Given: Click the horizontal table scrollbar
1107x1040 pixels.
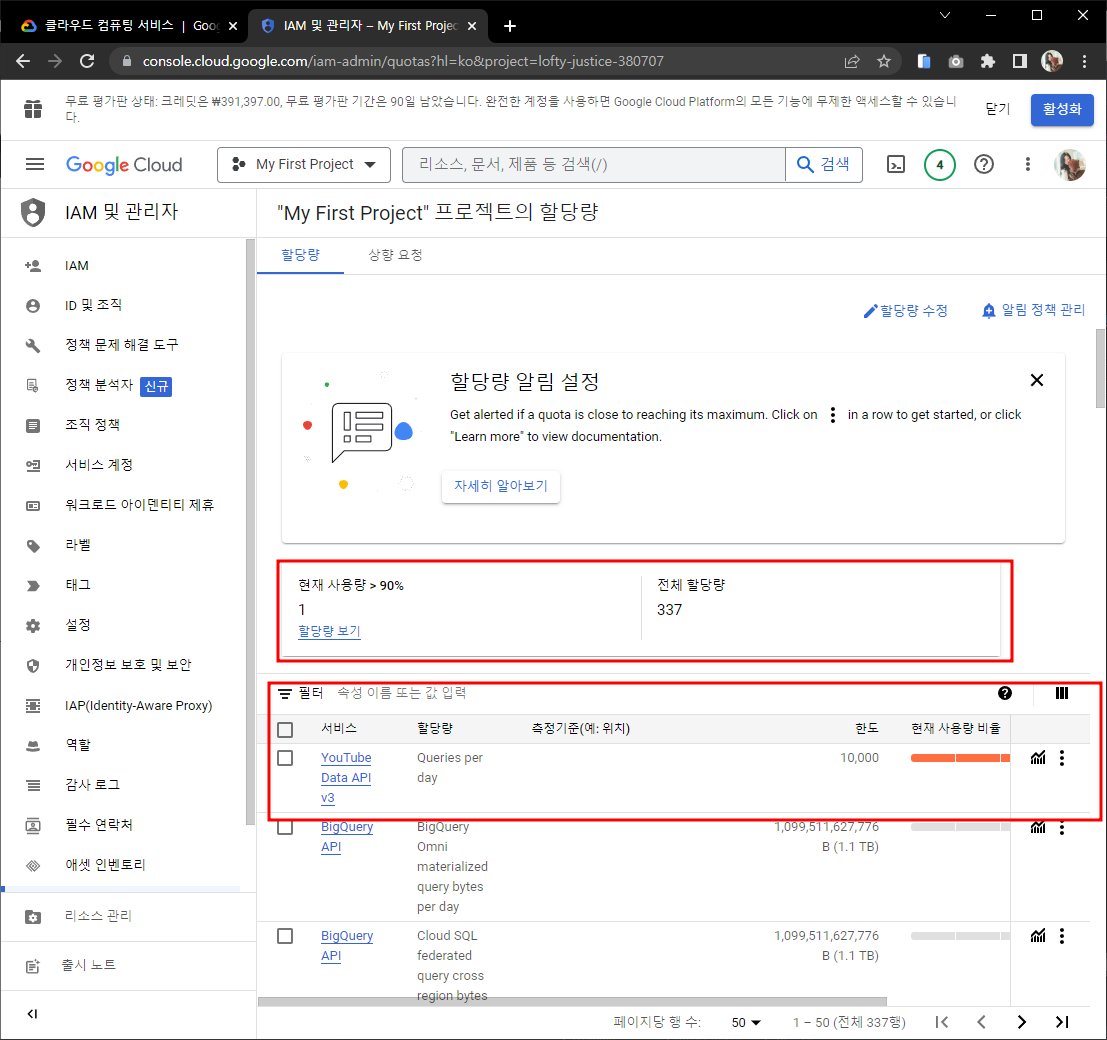Looking at the screenshot, I should click(572, 1001).
